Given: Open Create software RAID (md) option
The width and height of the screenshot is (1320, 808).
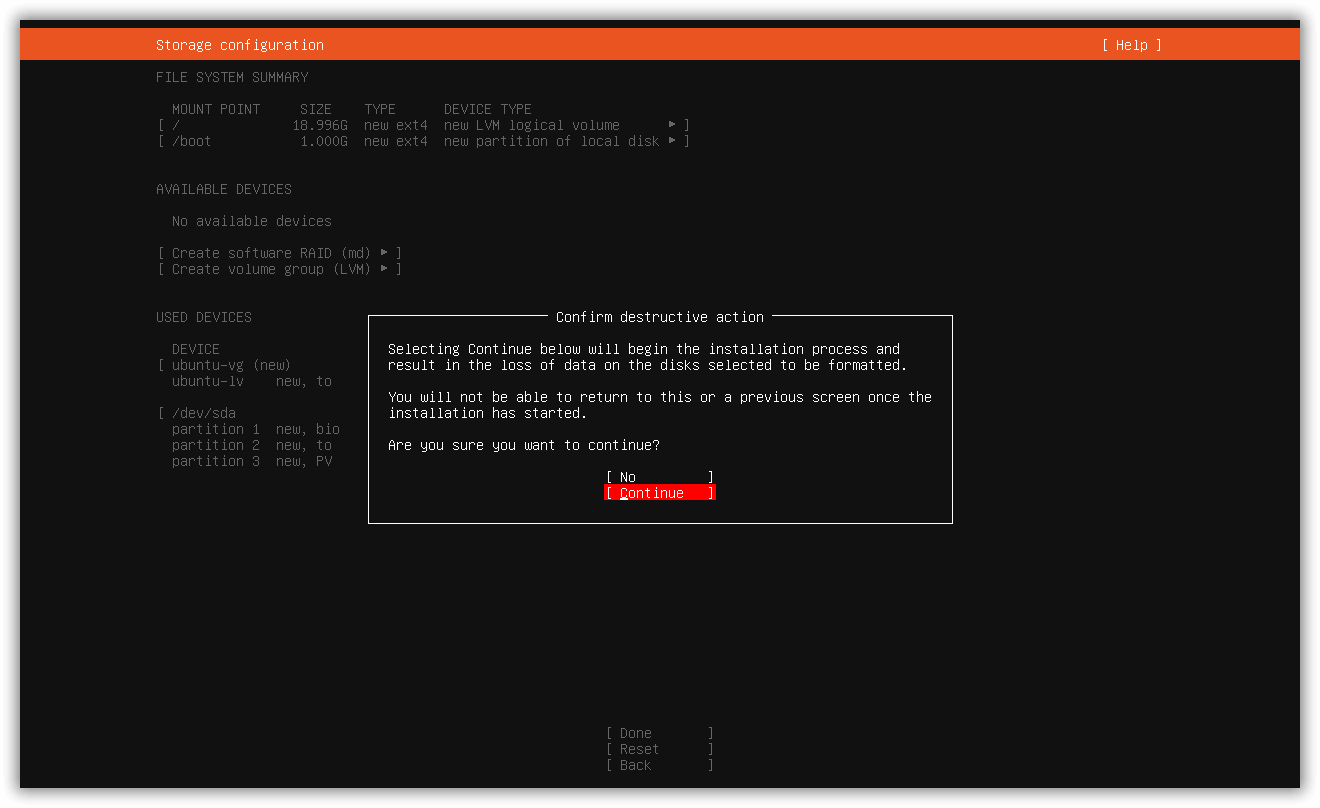Looking at the screenshot, I should pos(279,253).
